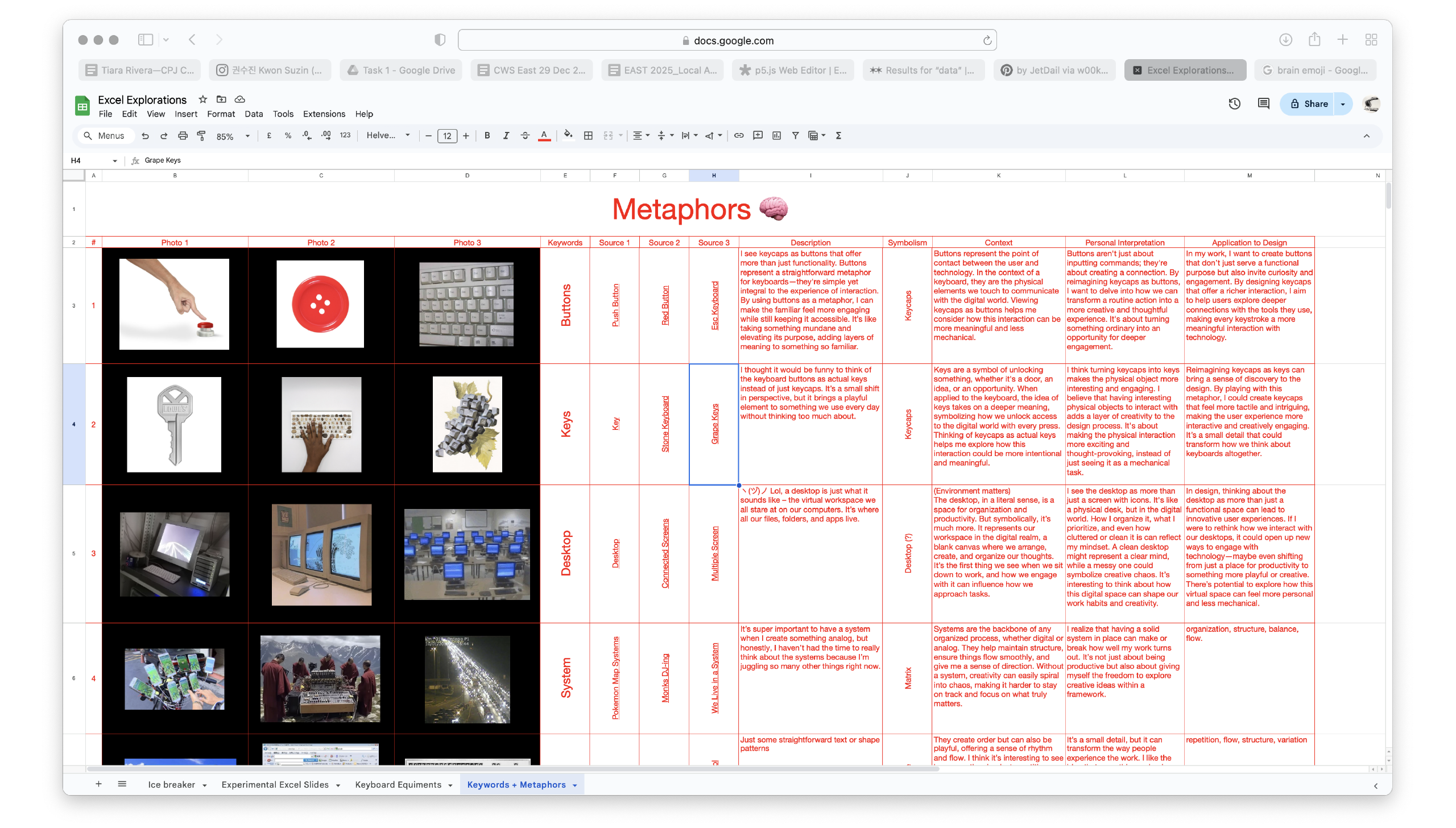1456x828 pixels.
Task: Open the Google account avatar
Action: [1371, 104]
